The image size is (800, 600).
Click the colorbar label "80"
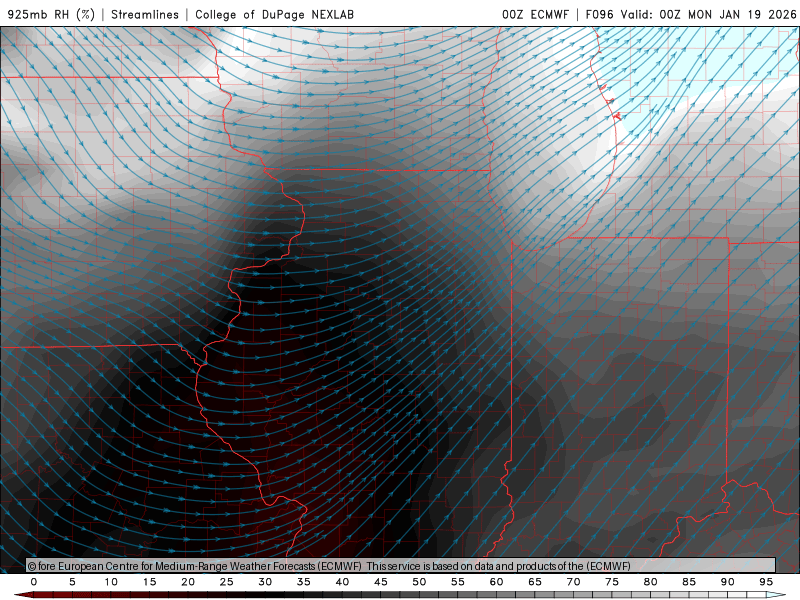(x=651, y=582)
